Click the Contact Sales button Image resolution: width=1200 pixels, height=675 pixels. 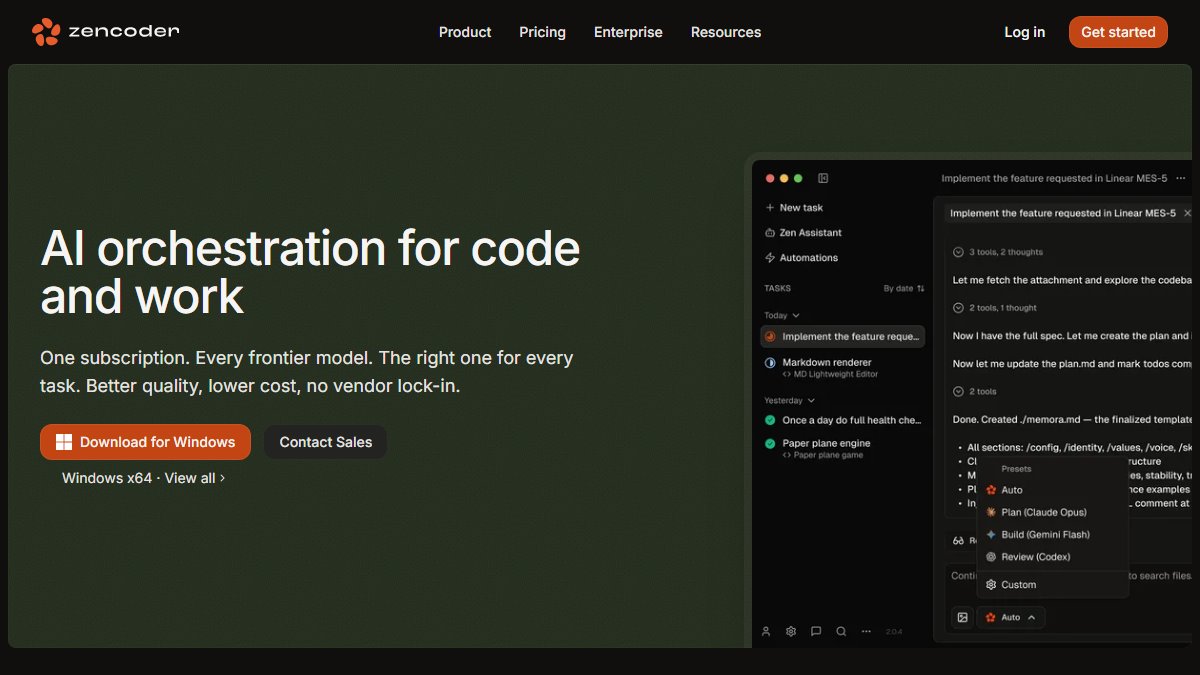point(326,442)
